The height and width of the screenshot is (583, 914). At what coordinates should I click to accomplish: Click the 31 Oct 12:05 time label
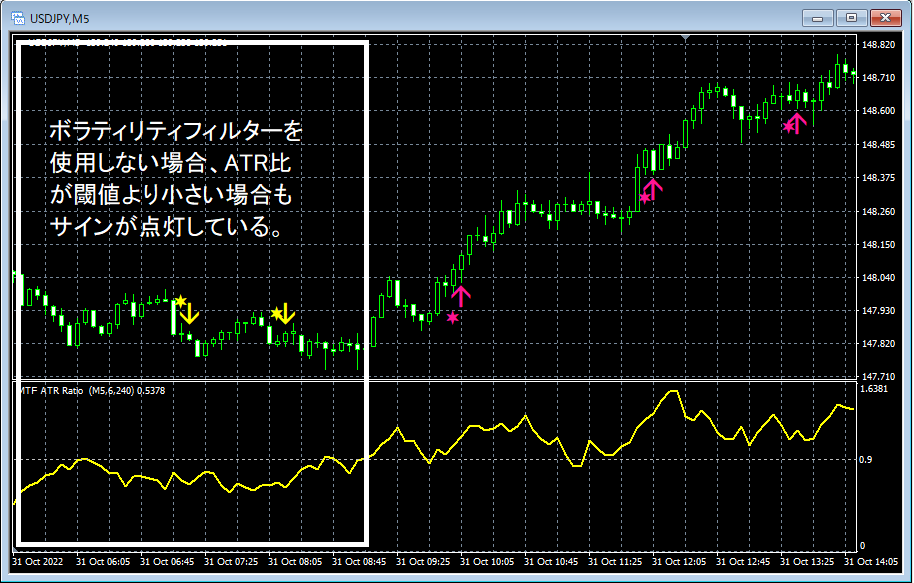click(679, 562)
